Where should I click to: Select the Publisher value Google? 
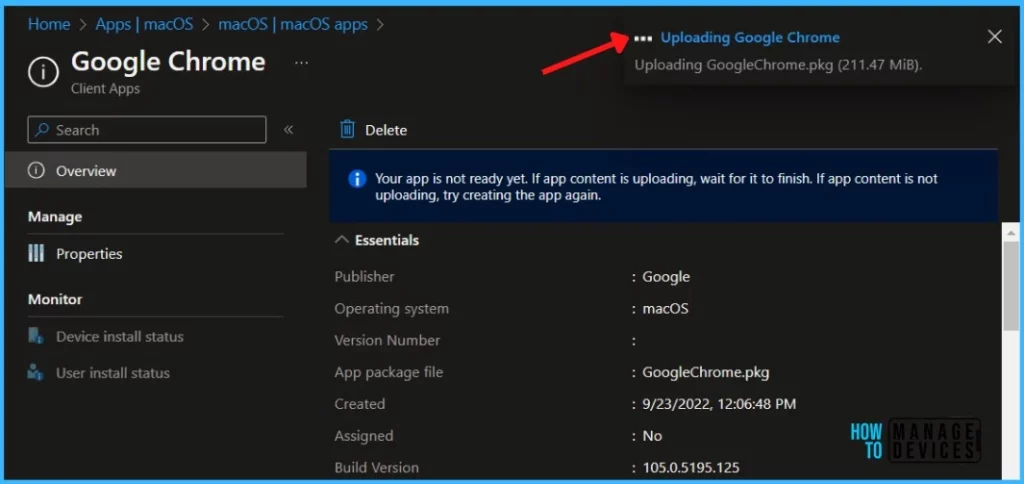[x=666, y=277]
